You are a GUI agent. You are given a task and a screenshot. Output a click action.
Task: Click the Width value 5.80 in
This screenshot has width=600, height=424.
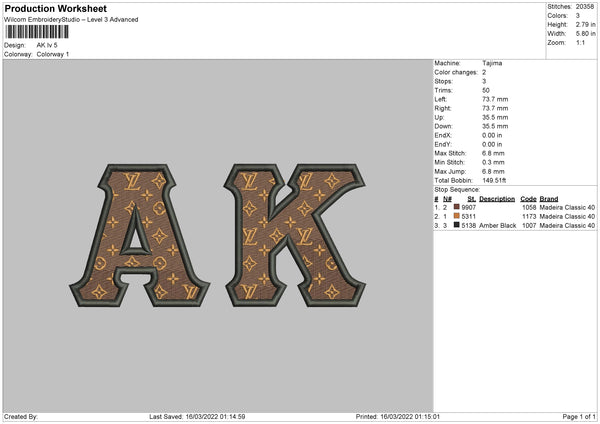click(x=585, y=34)
